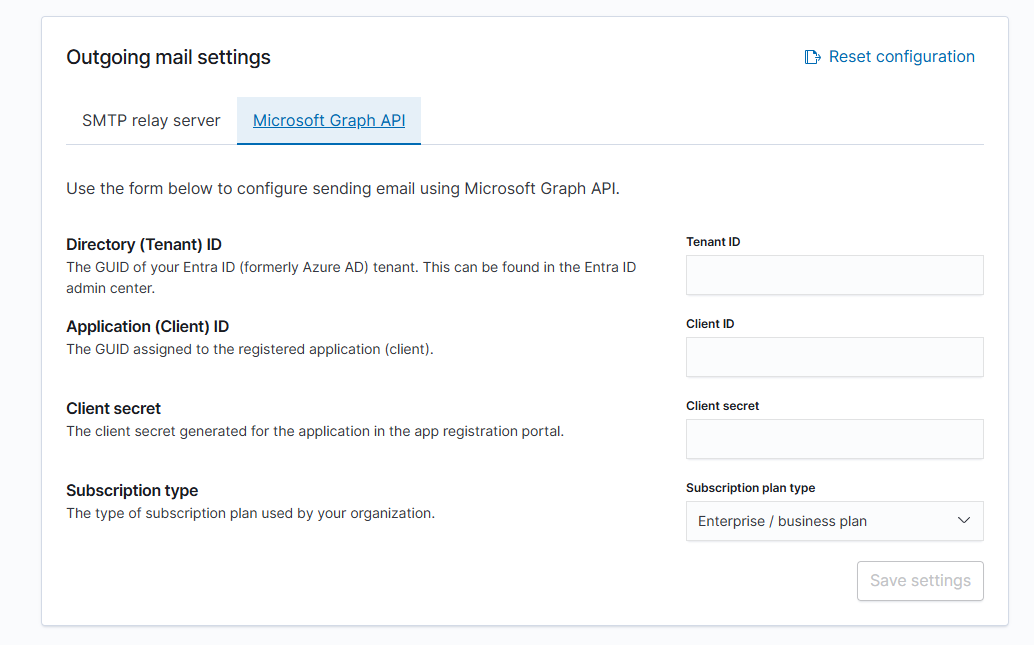1034x645 pixels.
Task: Select the Microsoft Graph API tab
Action: [329, 121]
